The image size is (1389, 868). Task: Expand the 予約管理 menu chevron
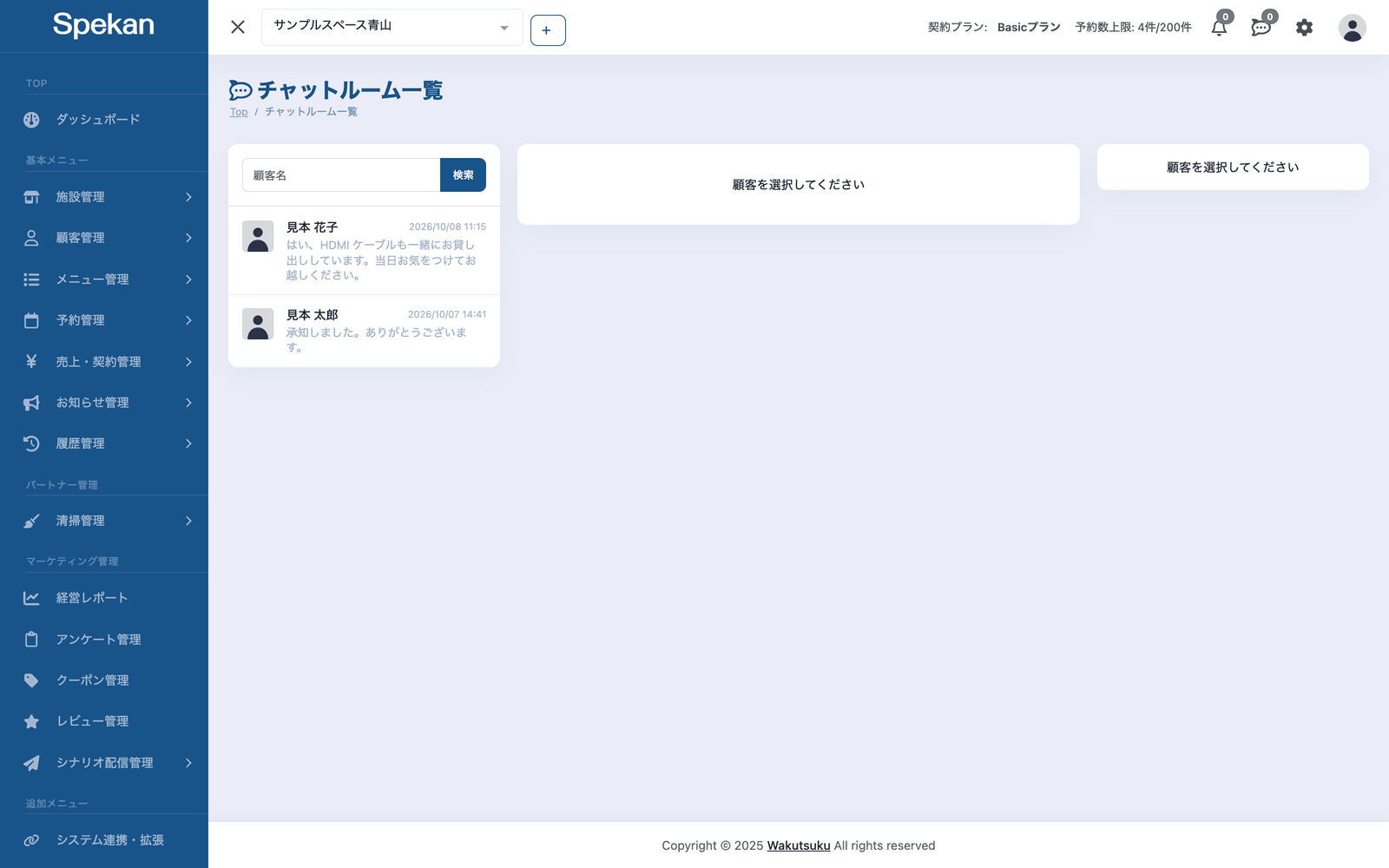(x=188, y=320)
